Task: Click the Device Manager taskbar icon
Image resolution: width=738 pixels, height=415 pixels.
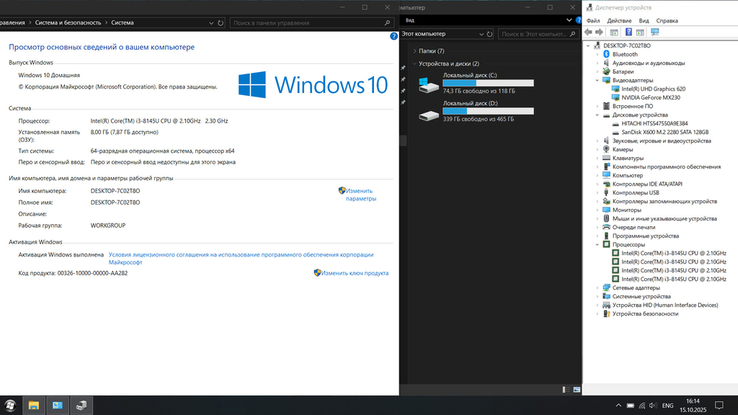Action: click(x=81, y=405)
